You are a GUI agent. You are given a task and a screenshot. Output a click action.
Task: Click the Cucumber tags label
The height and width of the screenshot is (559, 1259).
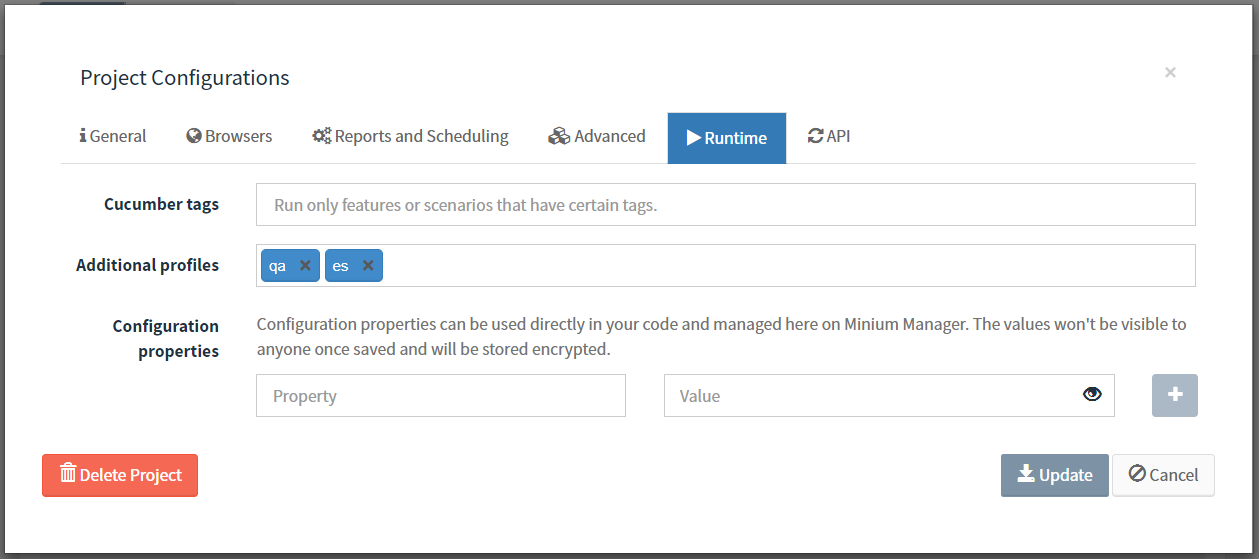tap(161, 204)
